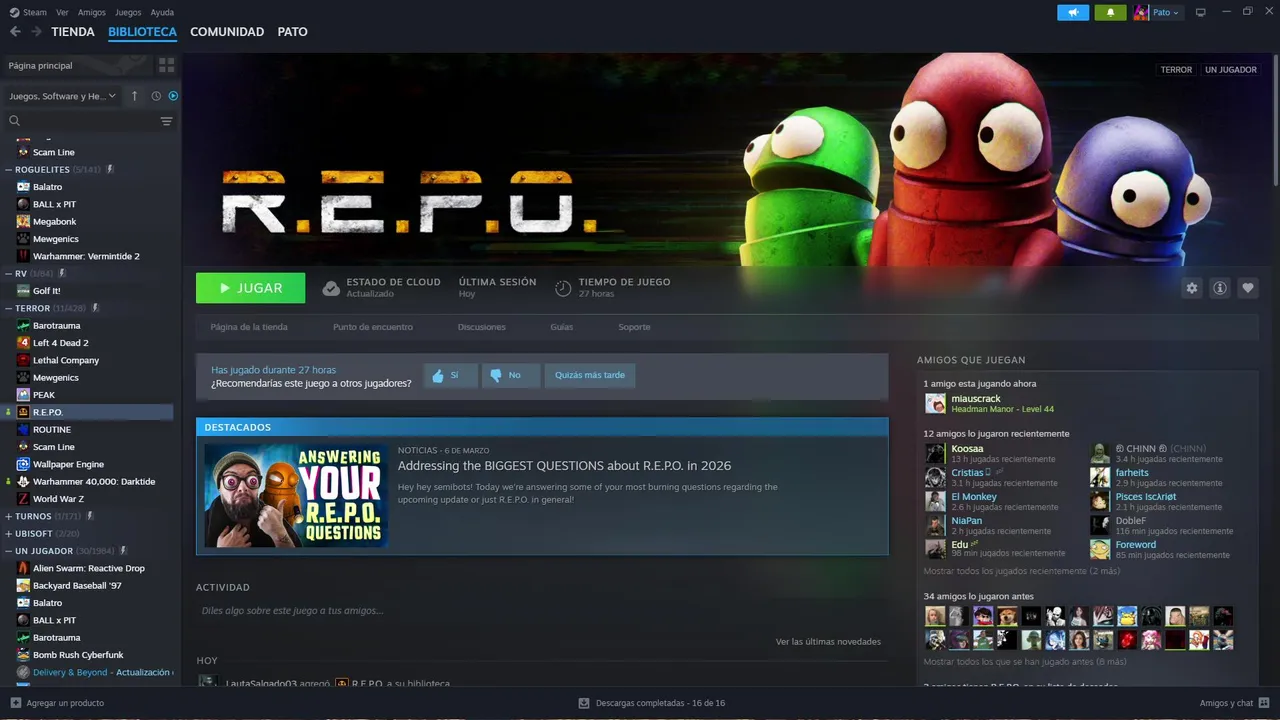Open the Juegos, Software y He... dropdown
Viewport: 1280px width, 720px height.
pyautogui.click(x=62, y=96)
